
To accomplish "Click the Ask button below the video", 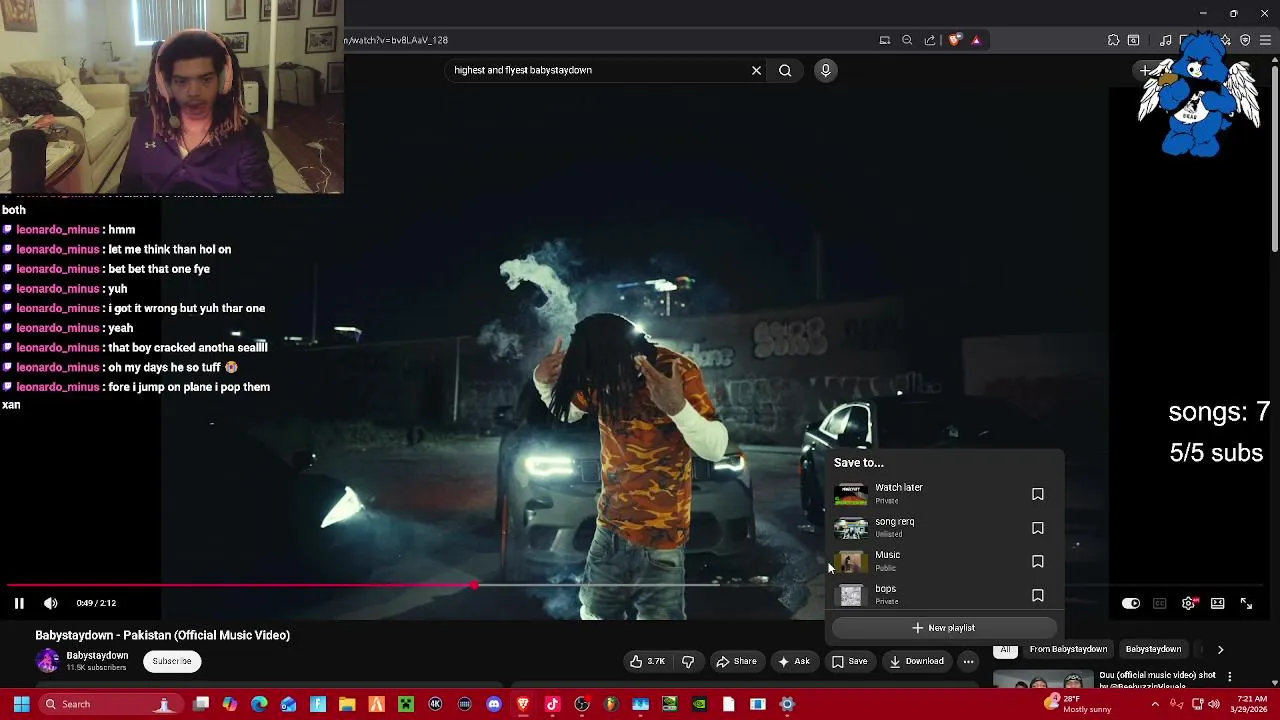I will point(794,661).
